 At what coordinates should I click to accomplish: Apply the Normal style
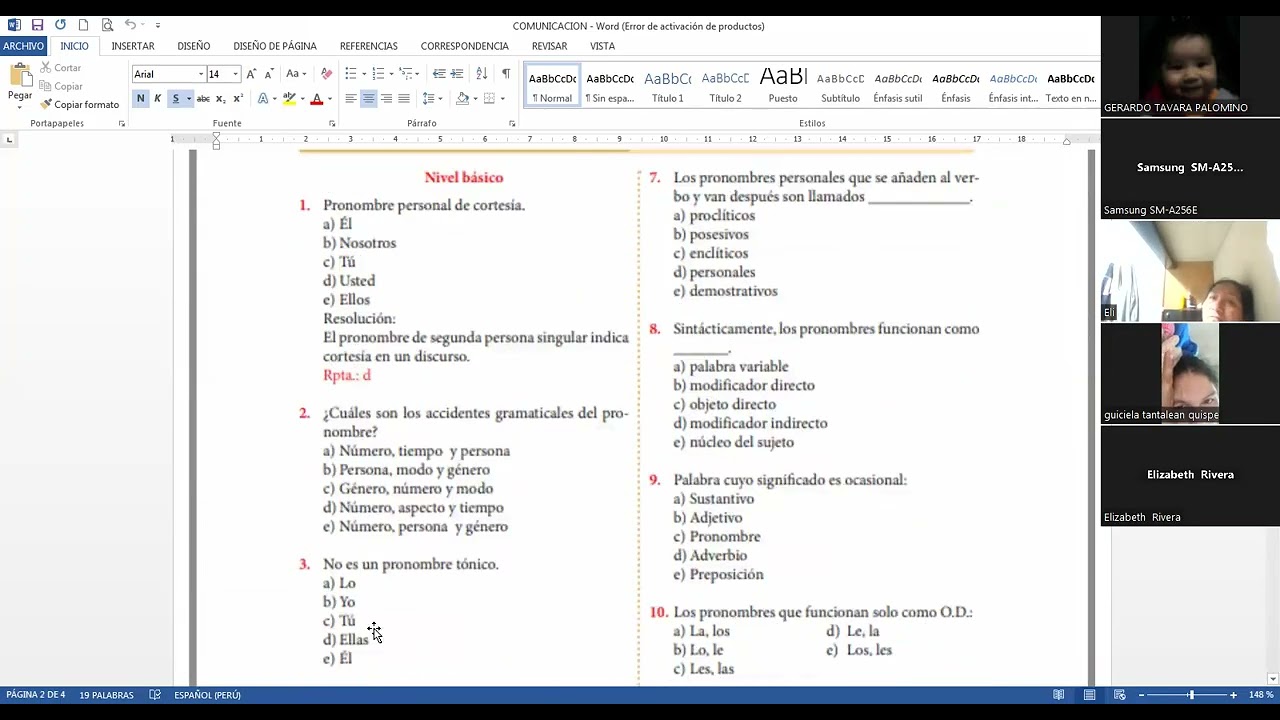pos(552,86)
